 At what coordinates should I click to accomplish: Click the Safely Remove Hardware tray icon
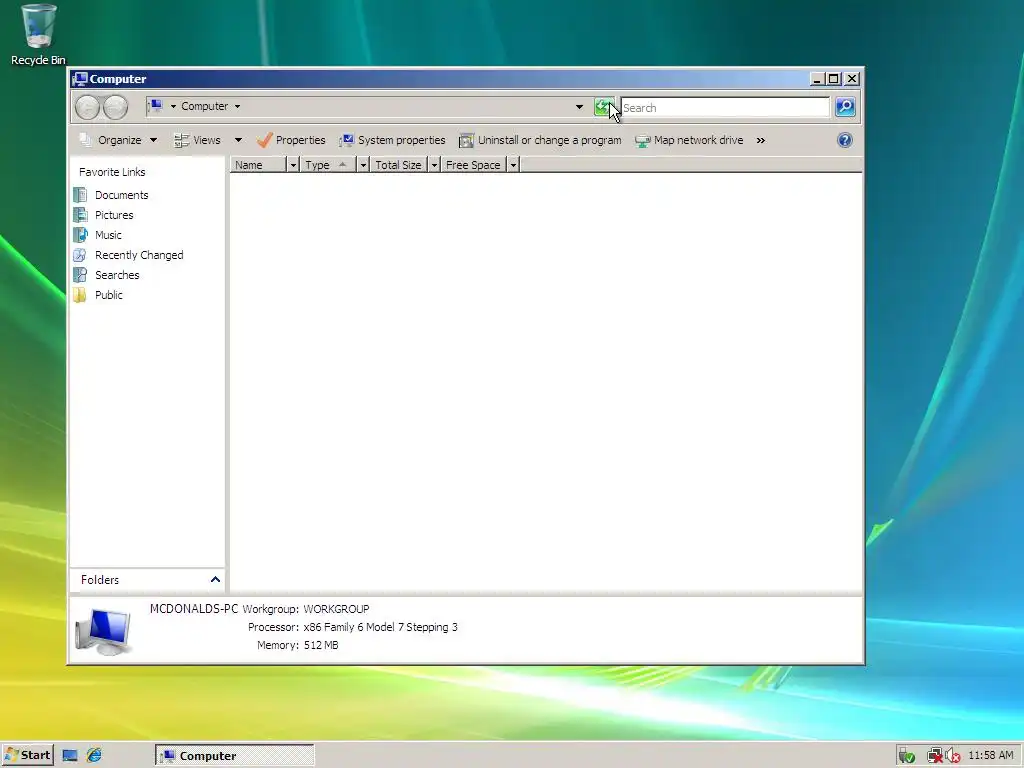pyautogui.click(x=906, y=756)
